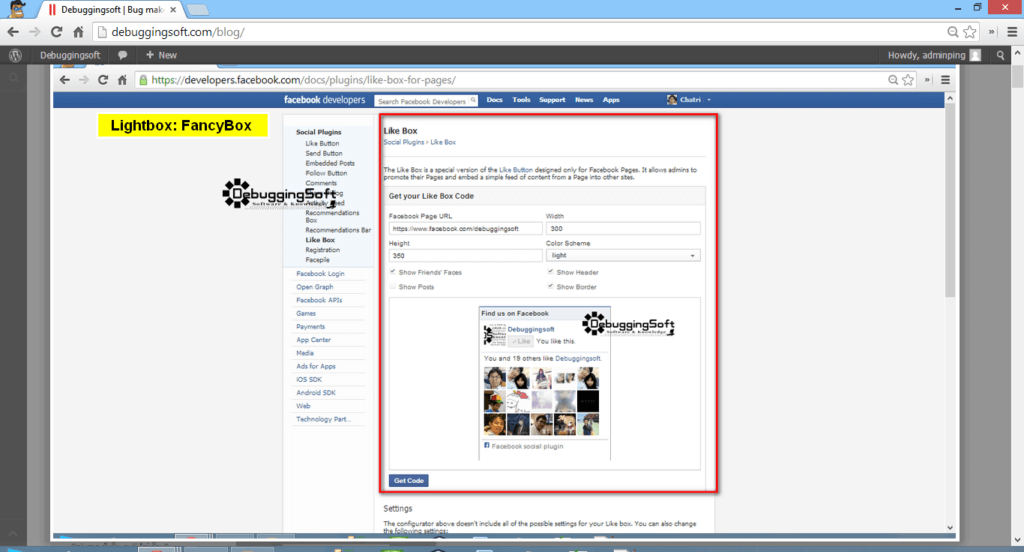Screen dimensions: 1024x552
Task: Open the WordPress logo menu in the admin bar
Action: pyautogui.click(x=15, y=56)
